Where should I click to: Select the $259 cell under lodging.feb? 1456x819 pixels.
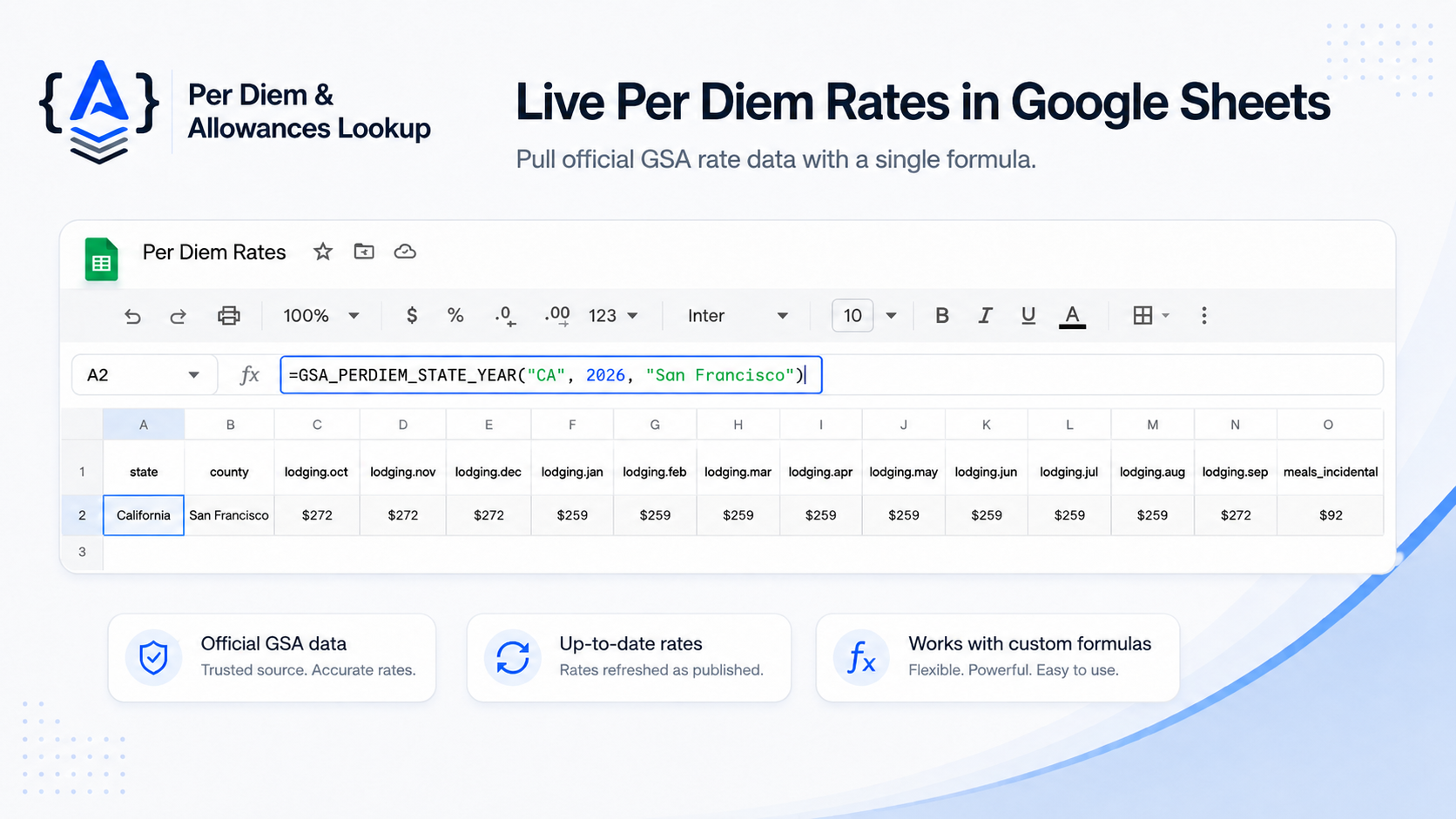(x=655, y=515)
